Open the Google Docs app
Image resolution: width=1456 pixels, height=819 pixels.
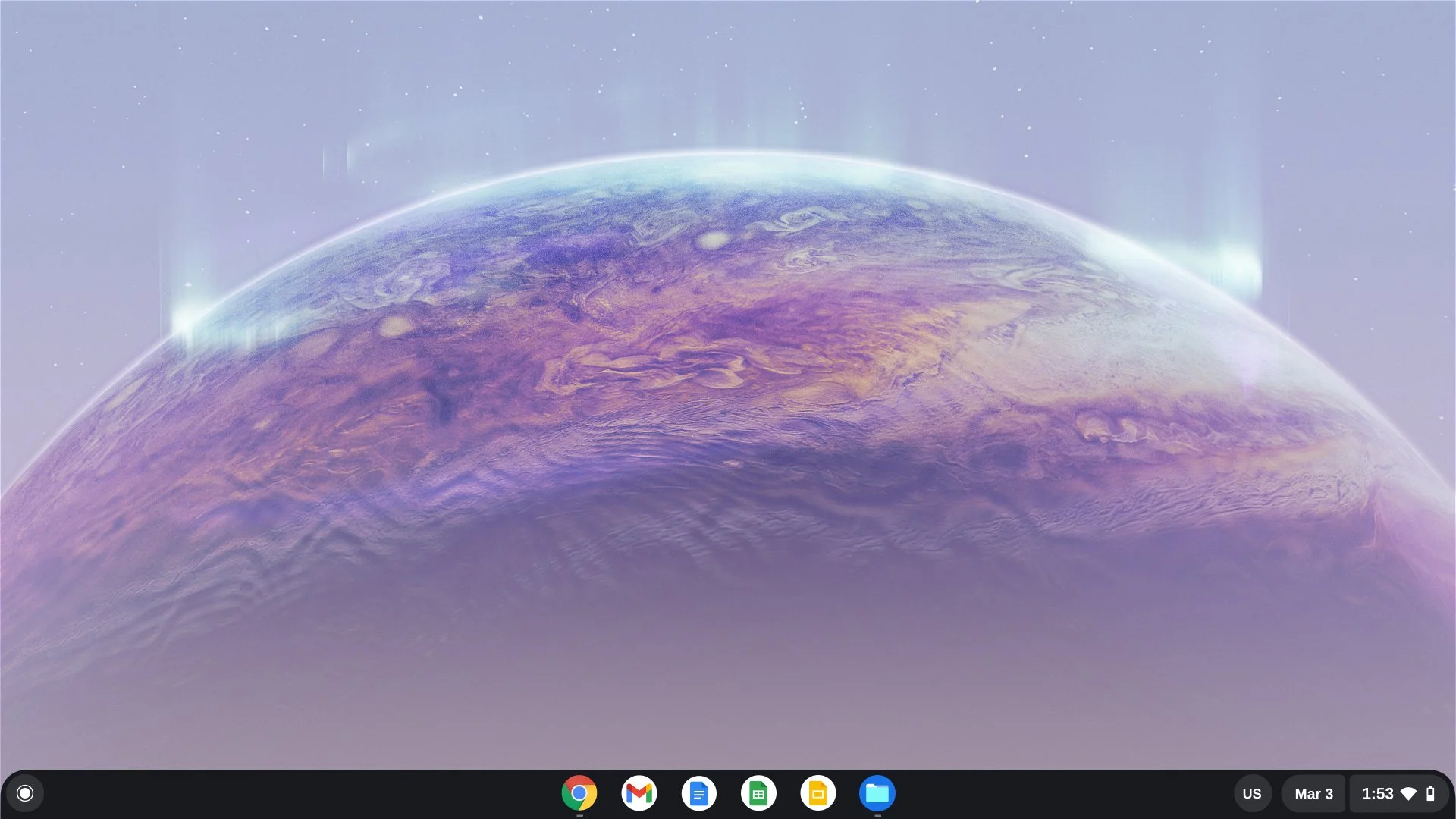click(699, 793)
